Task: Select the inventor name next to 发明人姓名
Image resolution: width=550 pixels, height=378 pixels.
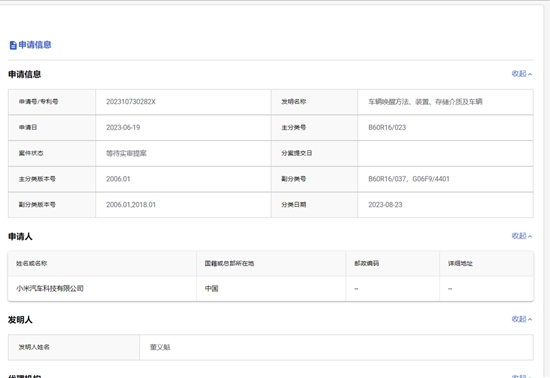Action: 160,347
